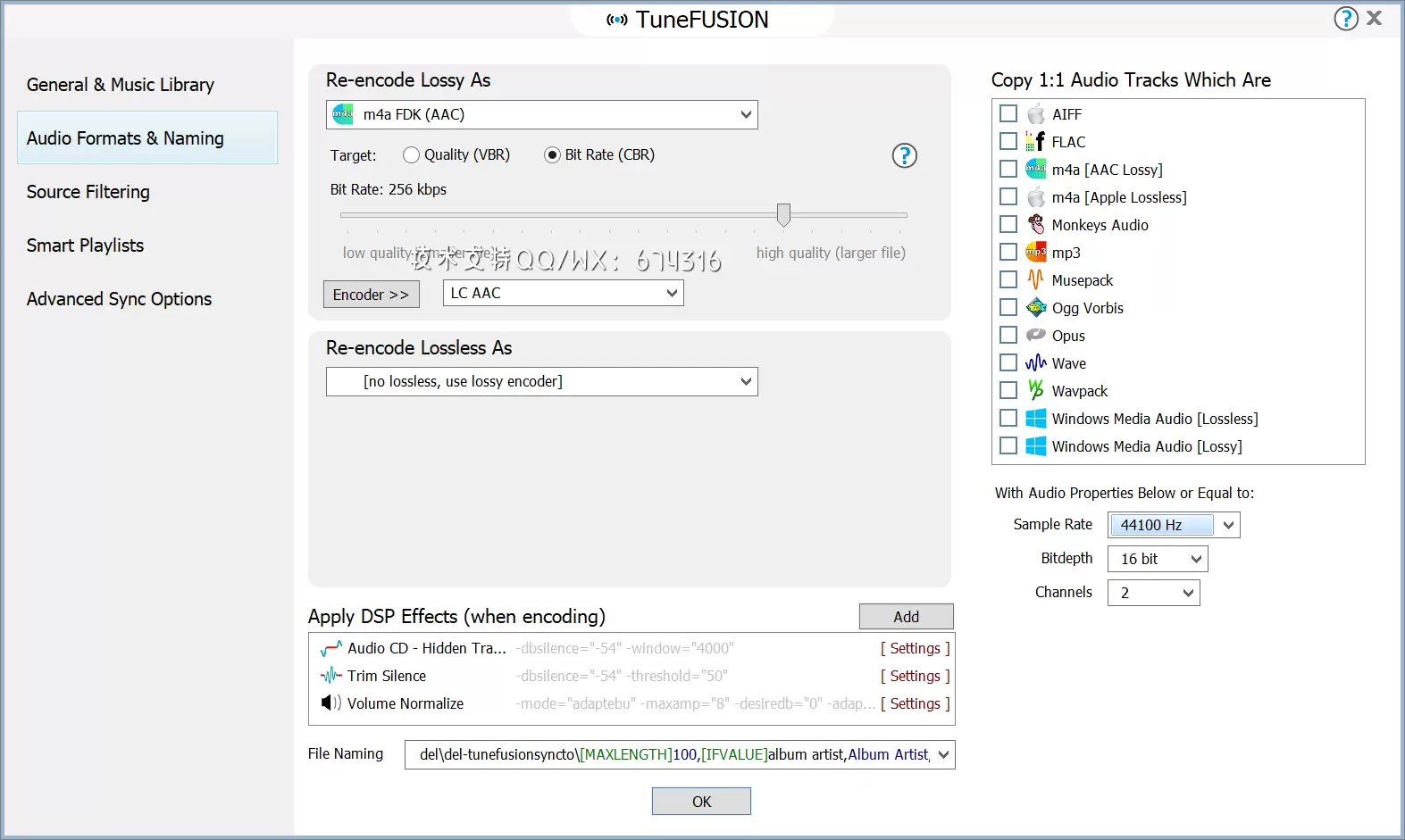
Task: Click the mp3 format icon
Action: click(x=1035, y=253)
